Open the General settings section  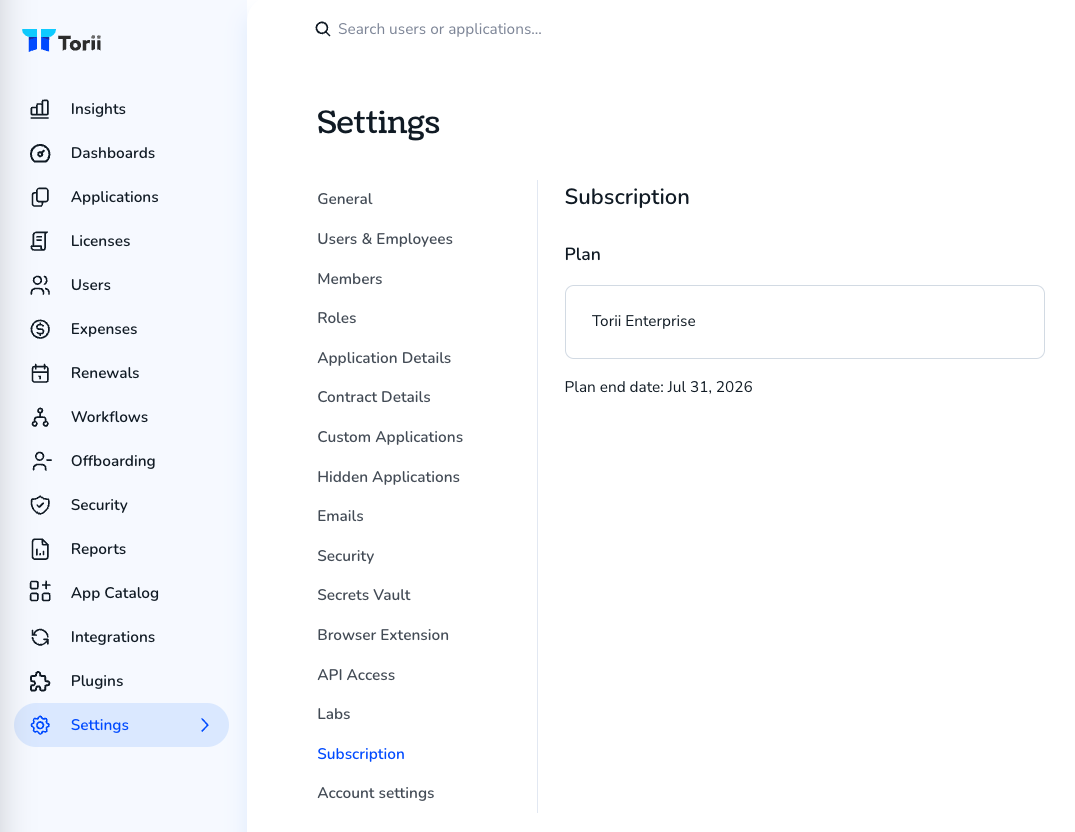pos(345,199)
